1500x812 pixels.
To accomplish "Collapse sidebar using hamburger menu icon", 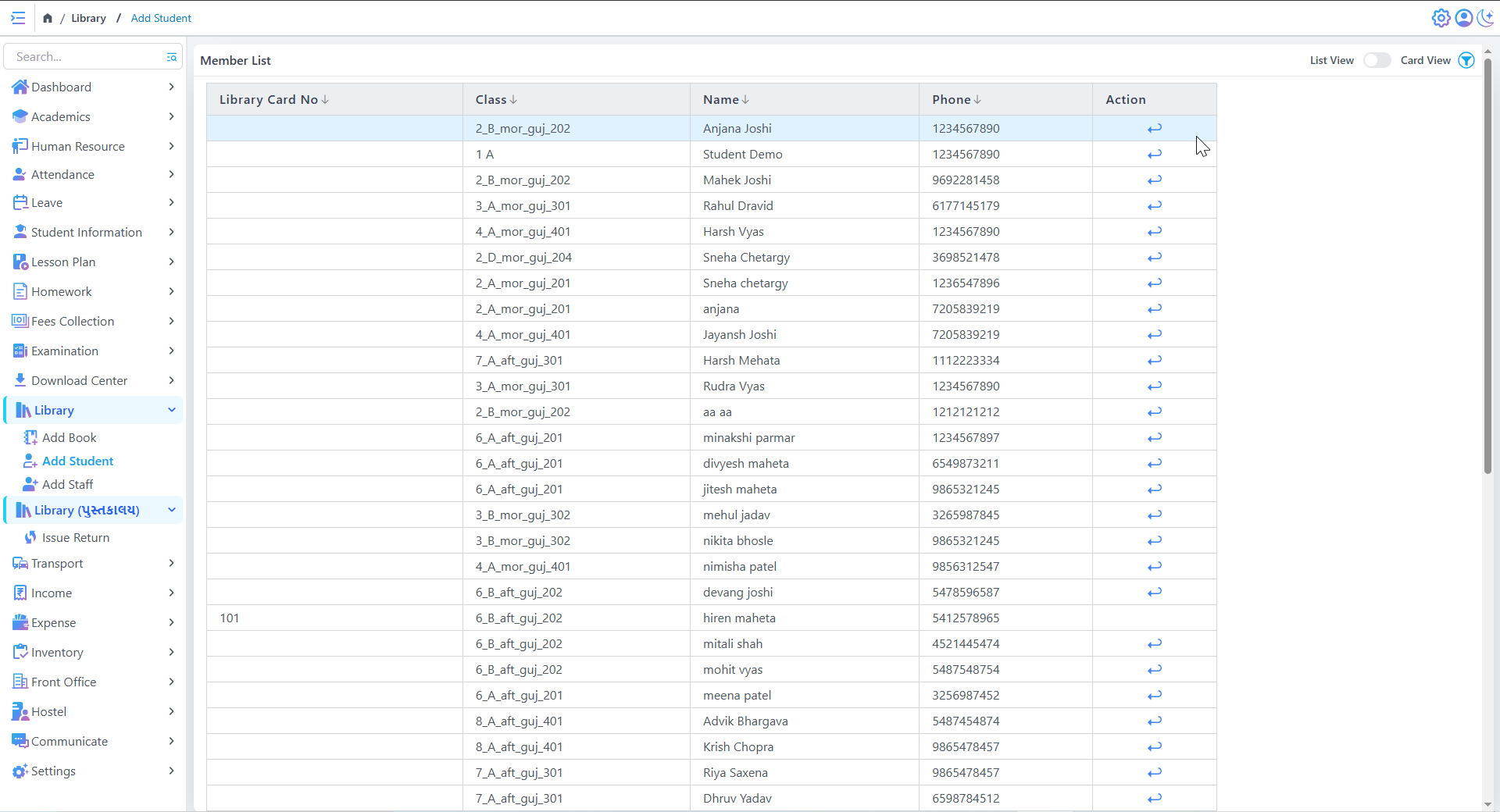I will pos(18,18).
